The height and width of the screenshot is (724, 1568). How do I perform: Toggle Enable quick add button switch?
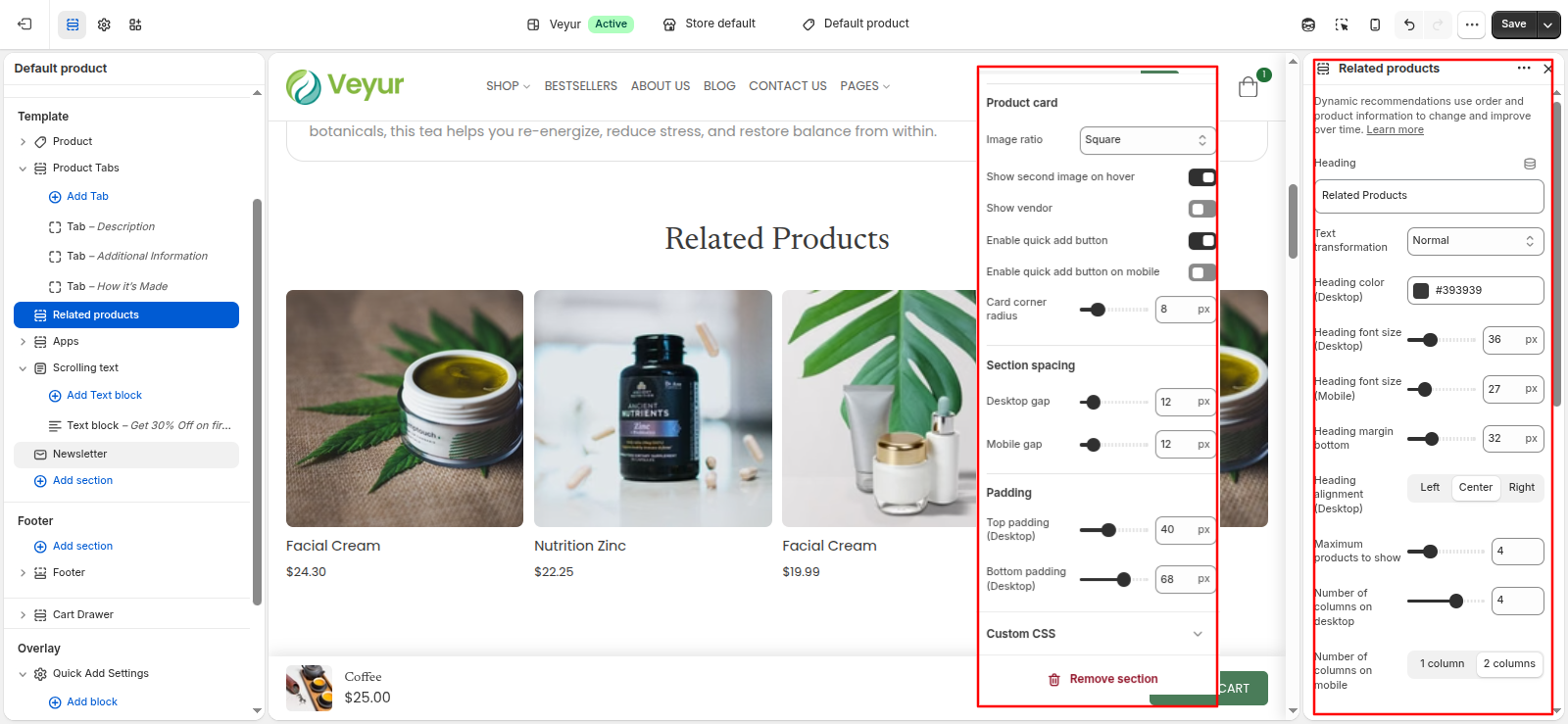click(x=1201, y=241)
